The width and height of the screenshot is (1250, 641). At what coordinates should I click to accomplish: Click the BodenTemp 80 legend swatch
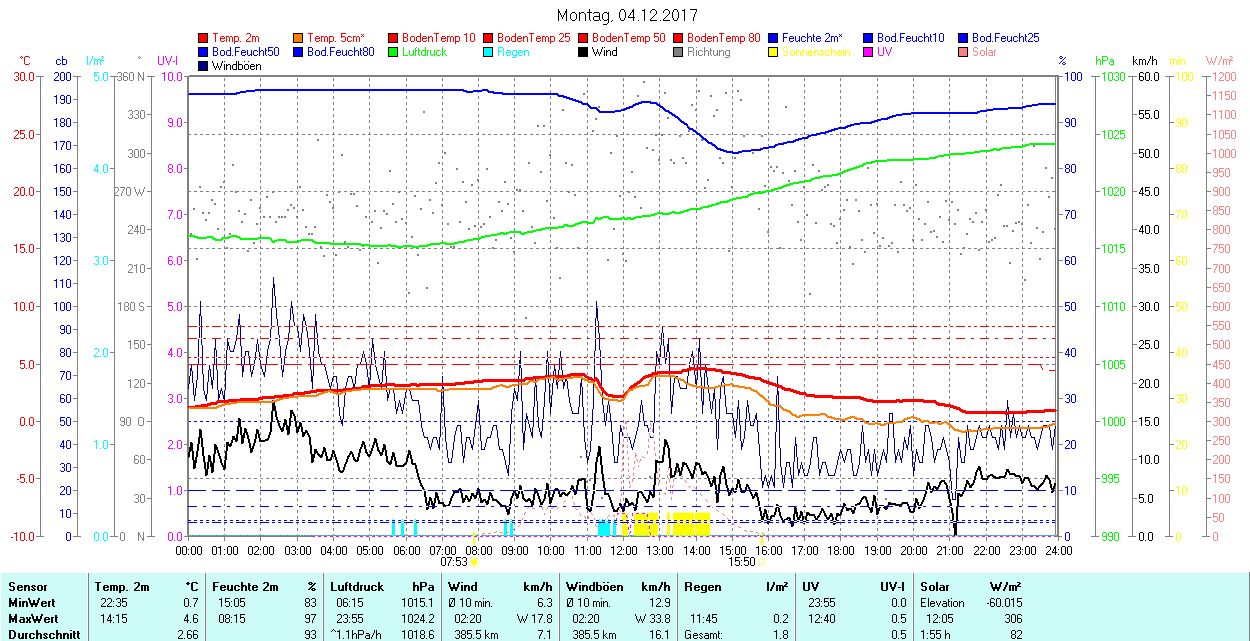[x=678, y=38]
